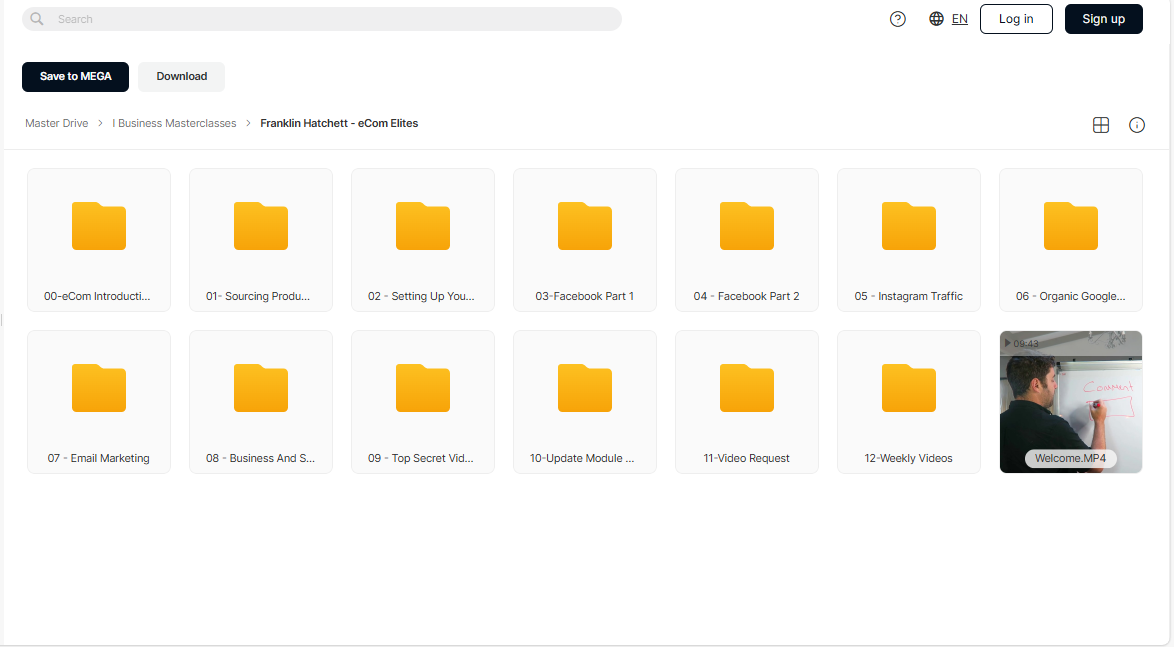
Task: Open the Welcome.MP4 video thumbnail
Action: tap(1071, 402)
